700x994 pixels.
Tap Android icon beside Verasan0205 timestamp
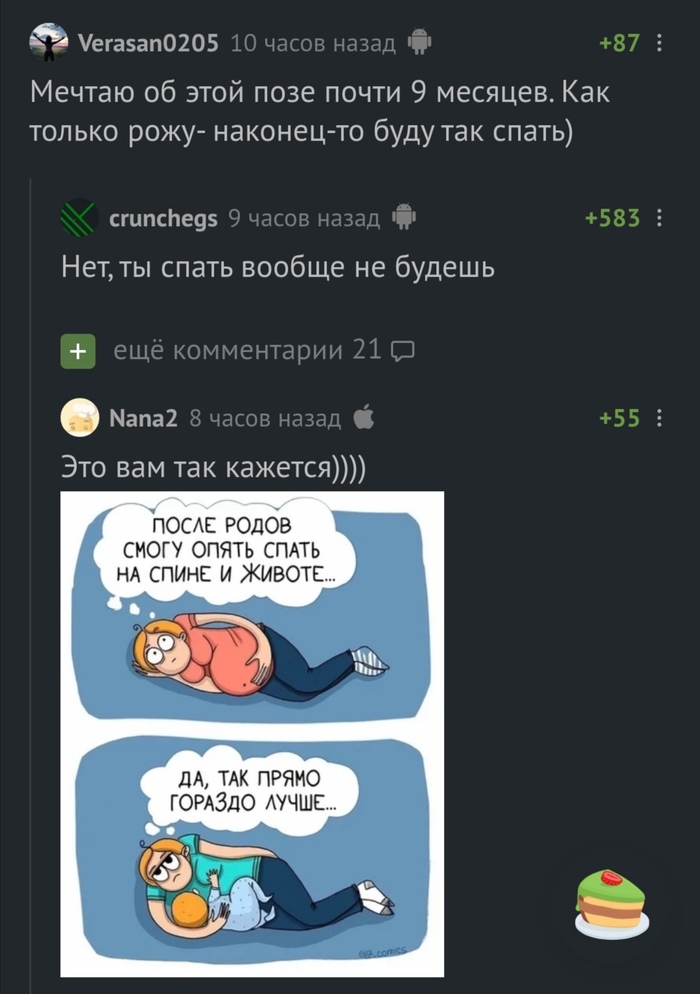(418, 42)
